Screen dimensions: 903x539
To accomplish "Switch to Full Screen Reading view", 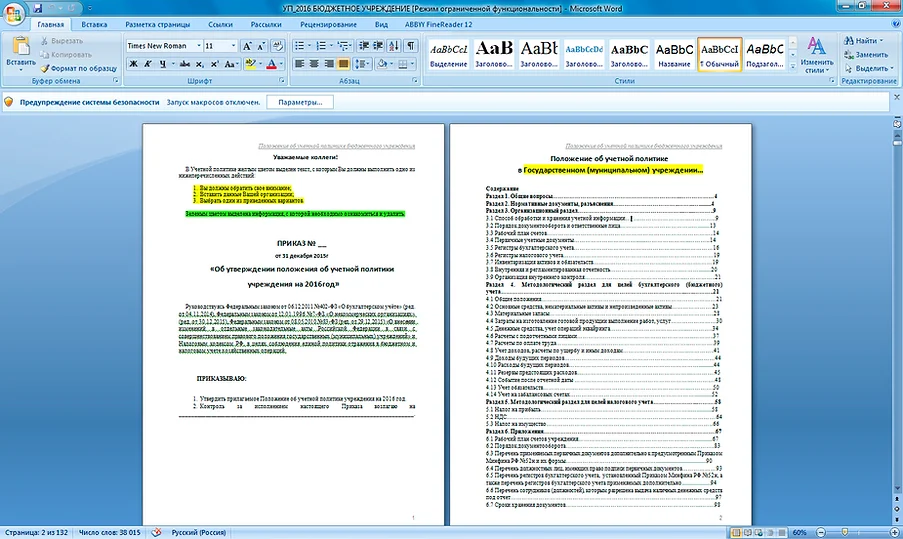I will pyautogui.click(x=748, y=533).
